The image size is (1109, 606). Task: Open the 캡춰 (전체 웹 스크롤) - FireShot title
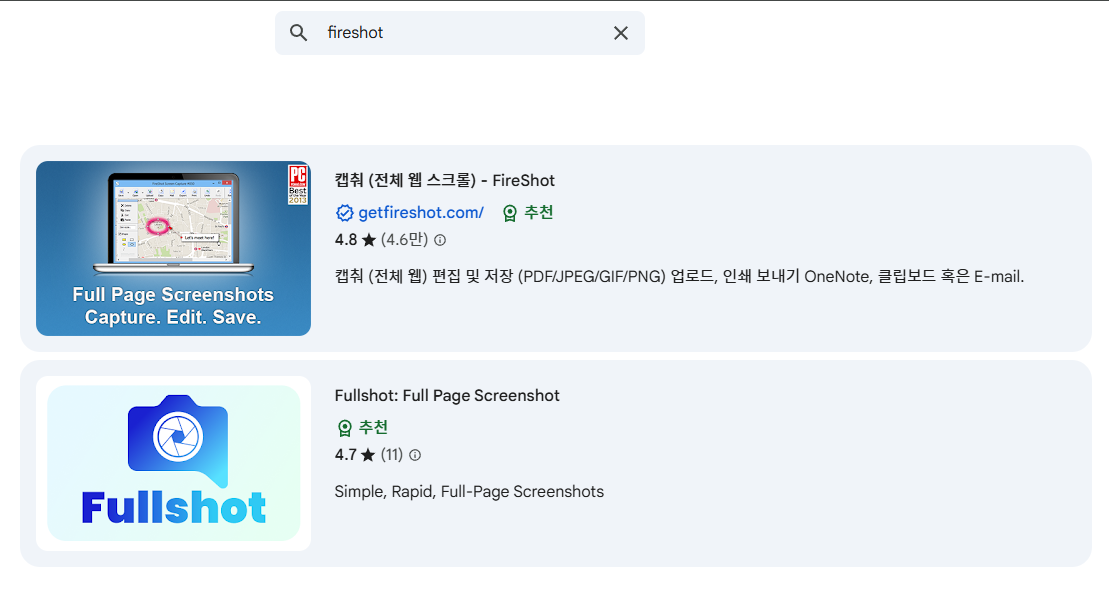445,180
